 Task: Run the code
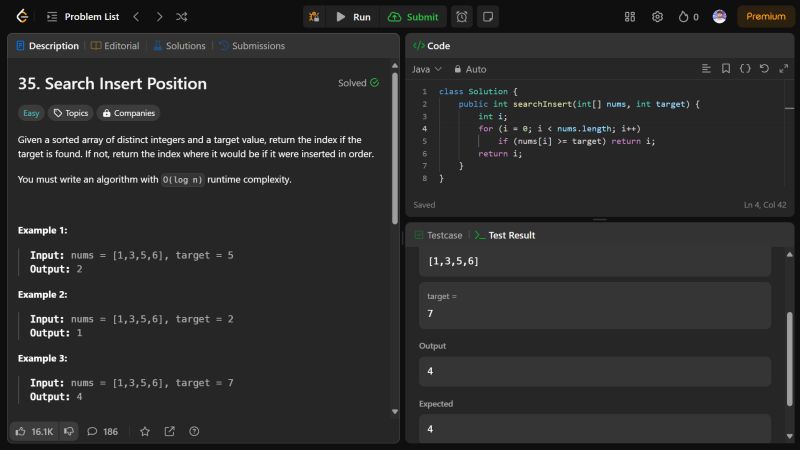353,17
